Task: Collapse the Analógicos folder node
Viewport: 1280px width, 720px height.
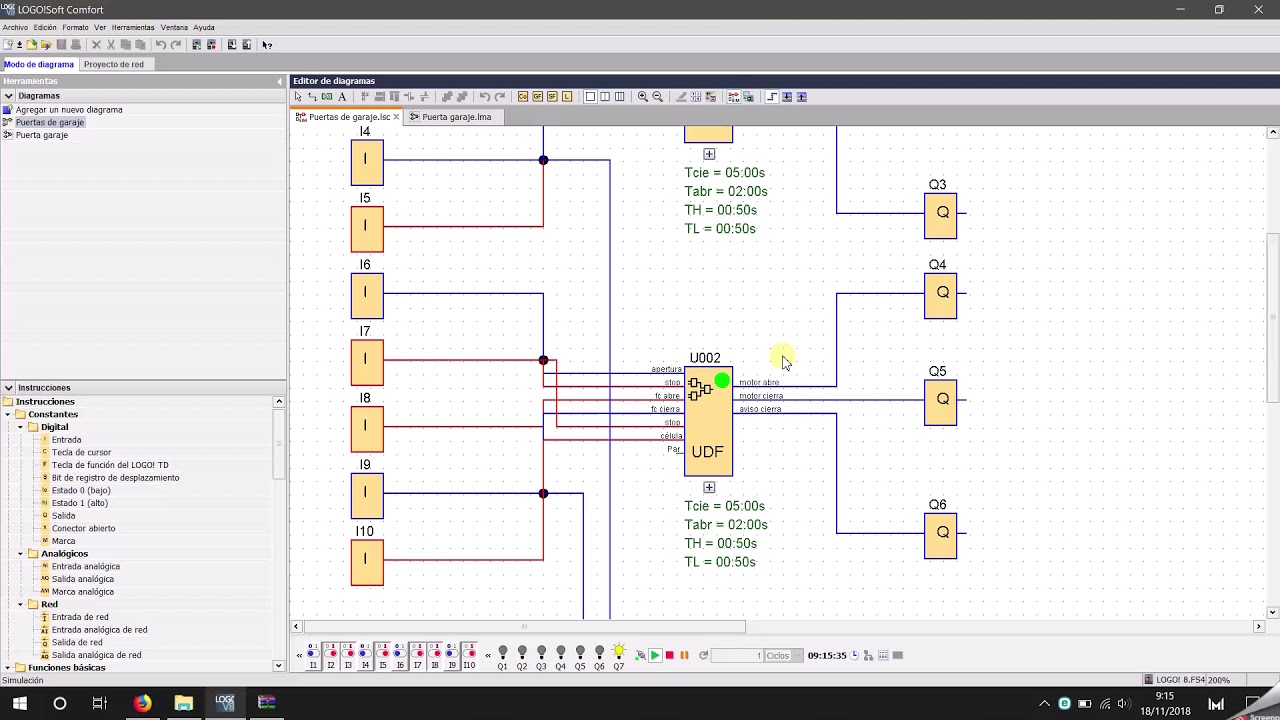Action: (20, 554)
